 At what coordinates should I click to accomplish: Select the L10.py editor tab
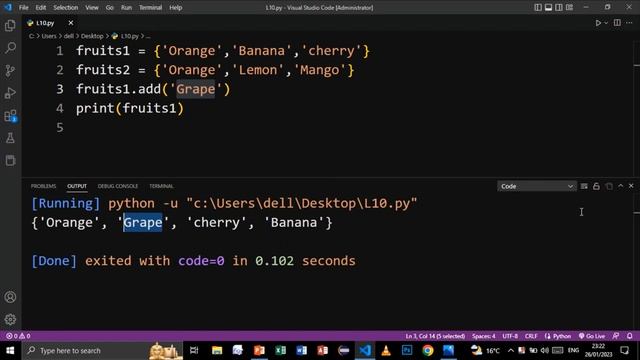tap(45, 23)
